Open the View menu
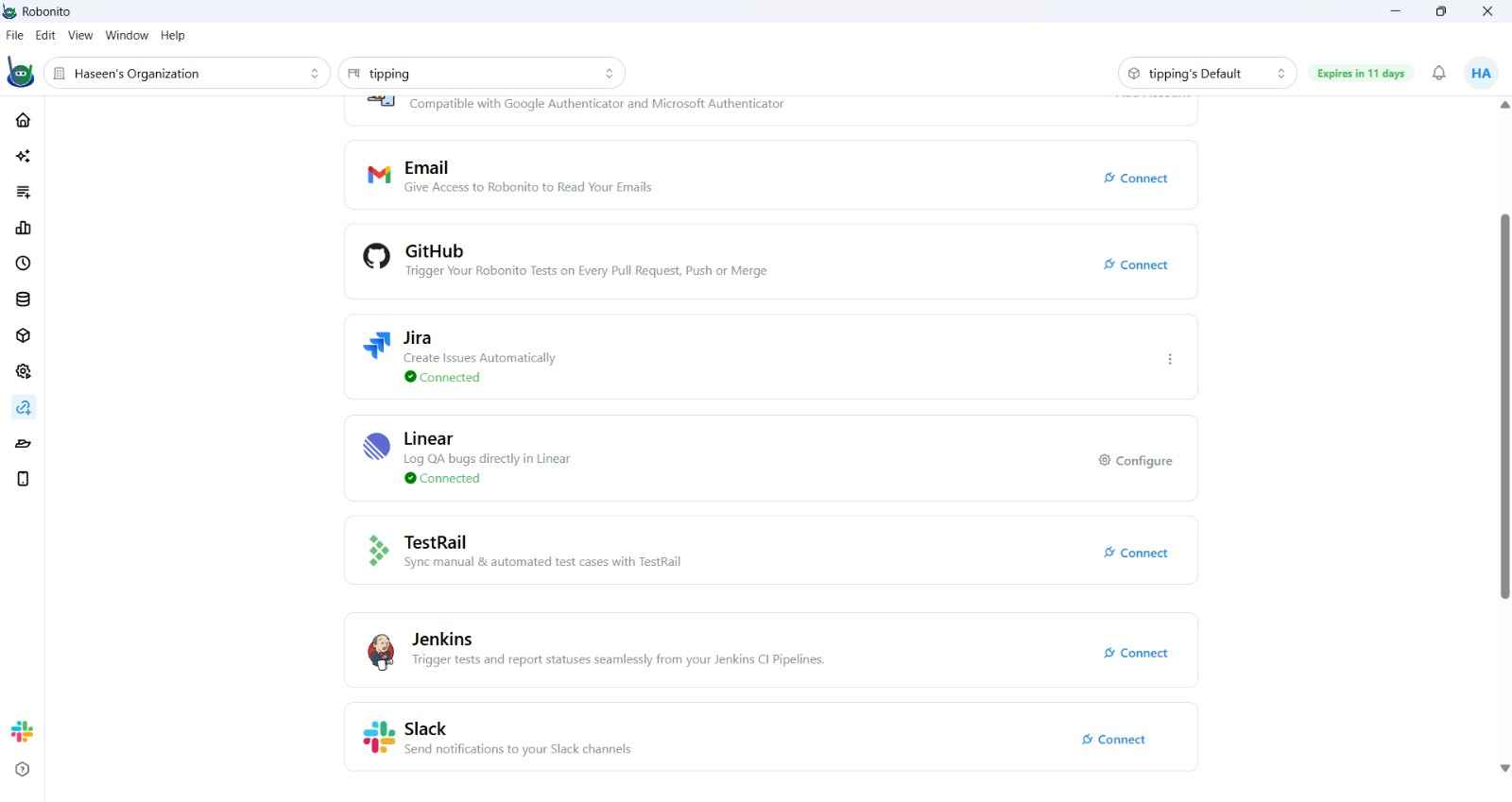1512x802 pixels. [80, 35]
